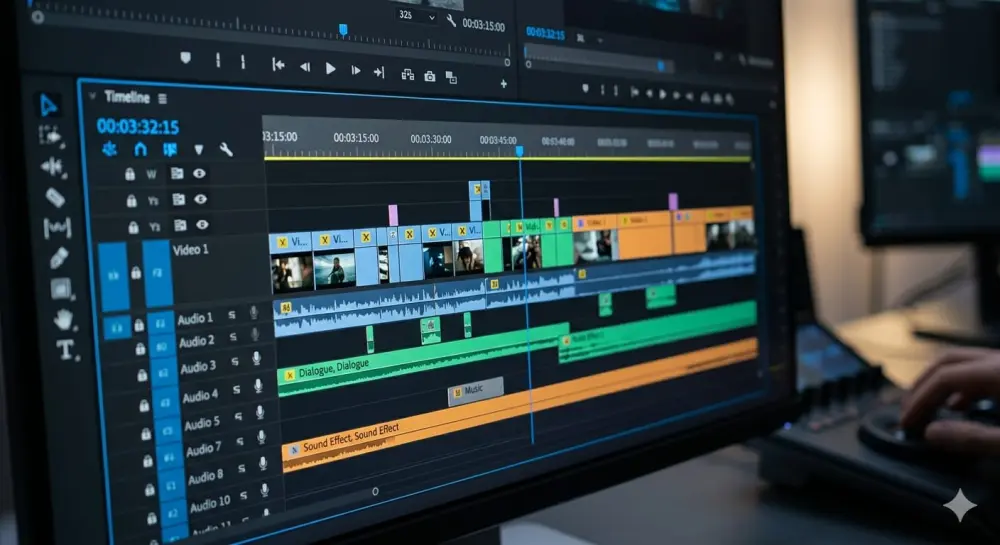
Task: Toggle Video 1 track targeting
Action: 157,273
